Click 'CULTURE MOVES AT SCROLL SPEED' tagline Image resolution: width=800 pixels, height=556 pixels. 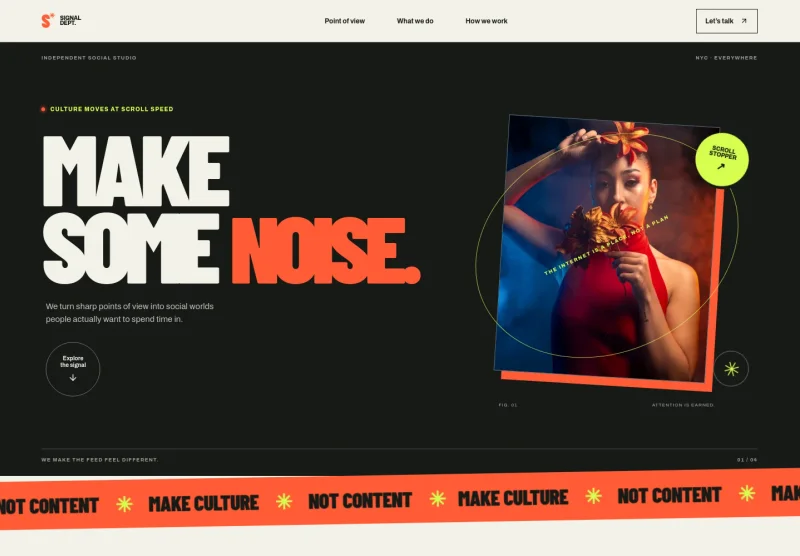coord(112,109)
